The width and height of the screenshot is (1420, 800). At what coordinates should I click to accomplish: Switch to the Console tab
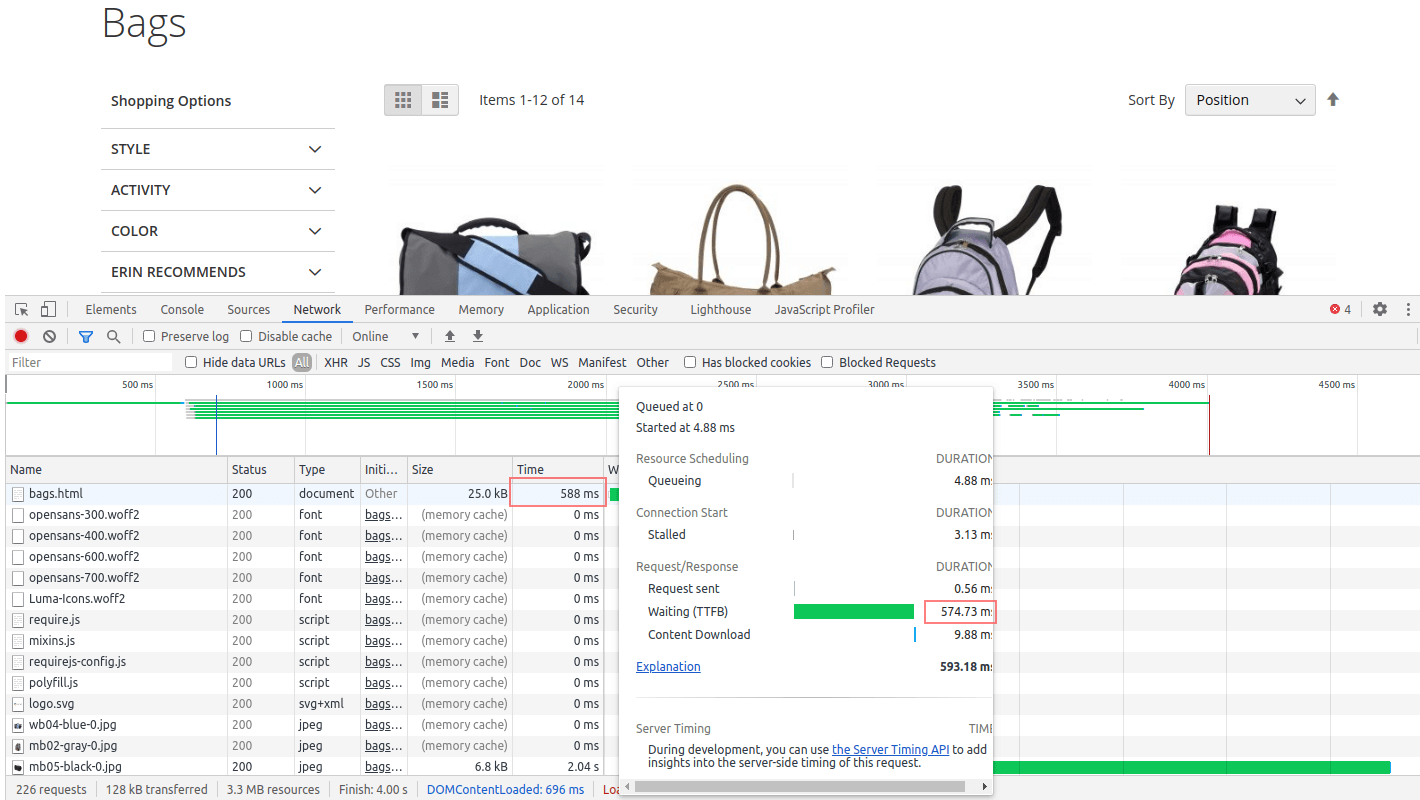(x=181, y=309)
